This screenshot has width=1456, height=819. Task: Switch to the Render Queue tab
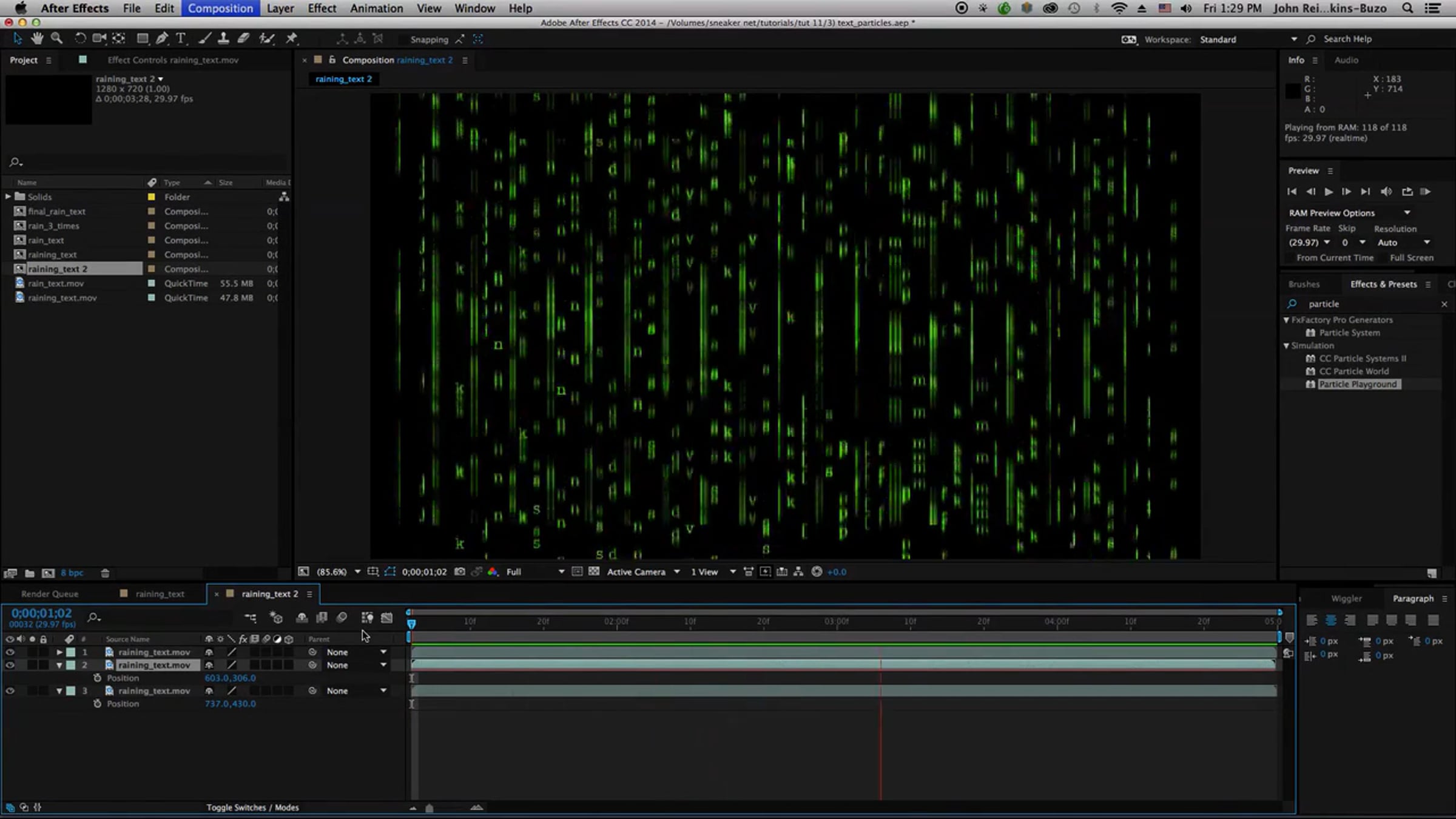coord(50,594)
